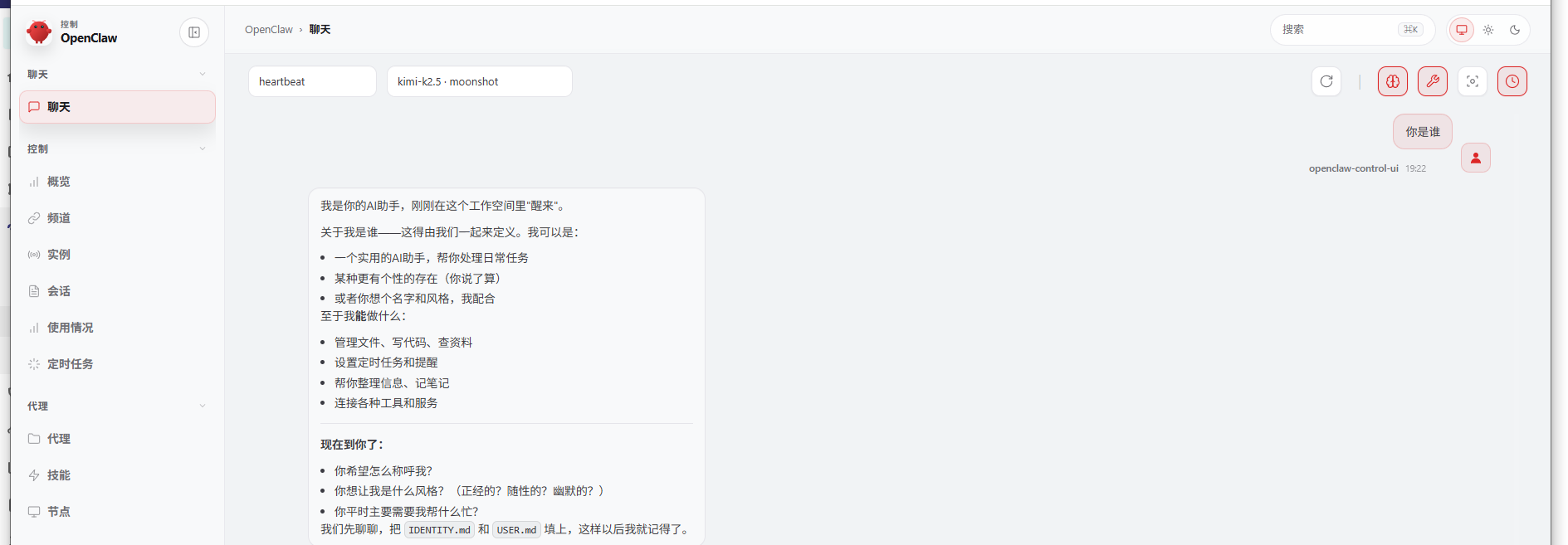Viewport: 1568px width, 545px height.
Task: Open 定时任务 in the sidebar
Action: pyautogui.click(x=70, y=364)
